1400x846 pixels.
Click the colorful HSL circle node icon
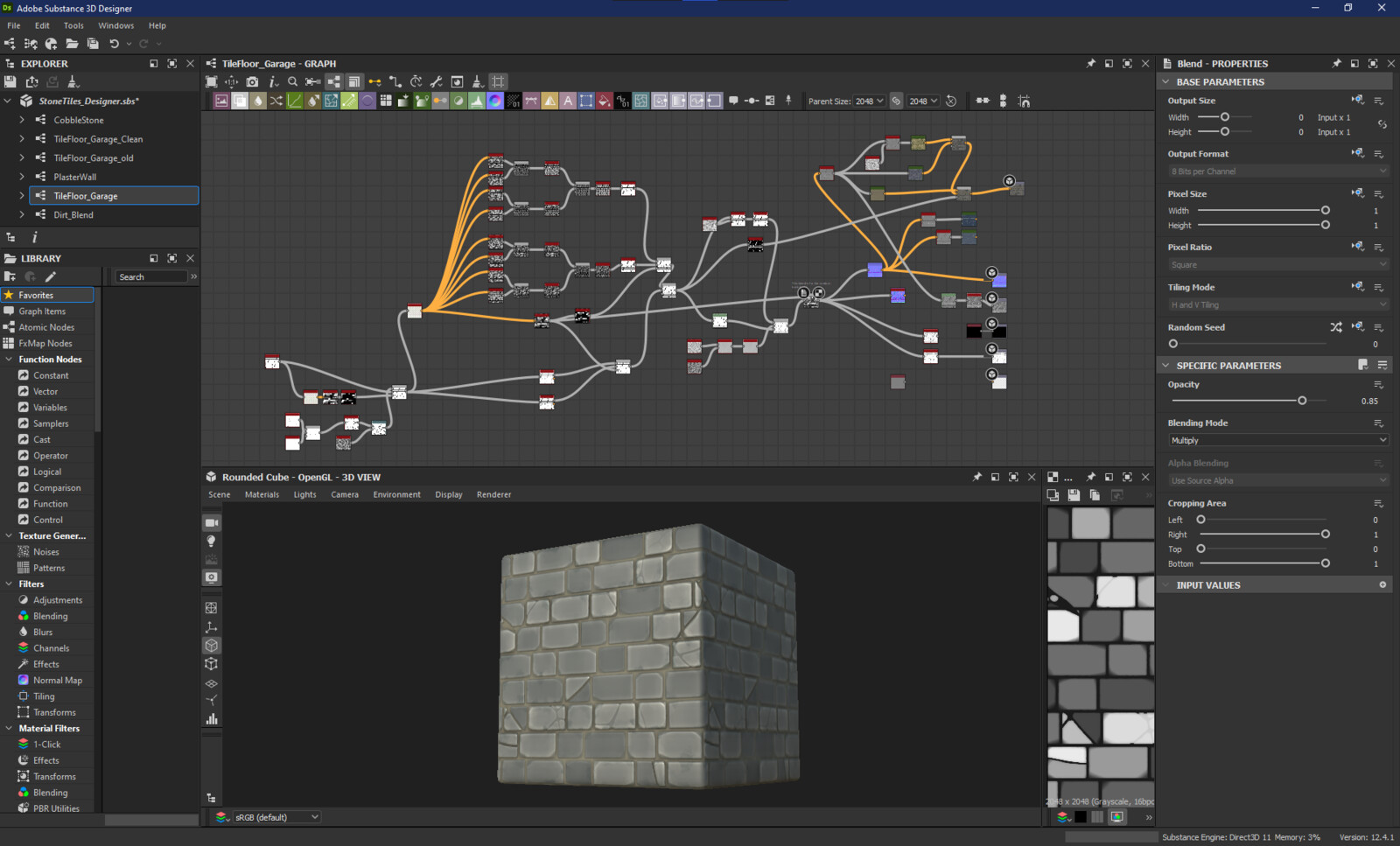(495, 101)
